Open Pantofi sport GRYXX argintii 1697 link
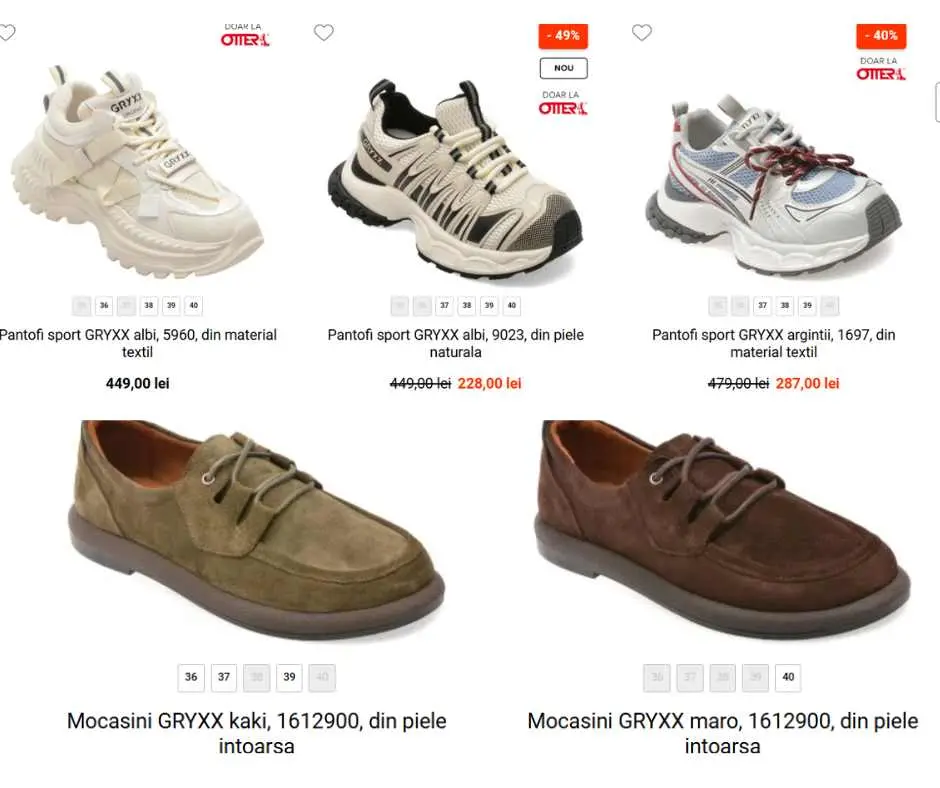Screen dimensions: 940x788 [773, 343]
